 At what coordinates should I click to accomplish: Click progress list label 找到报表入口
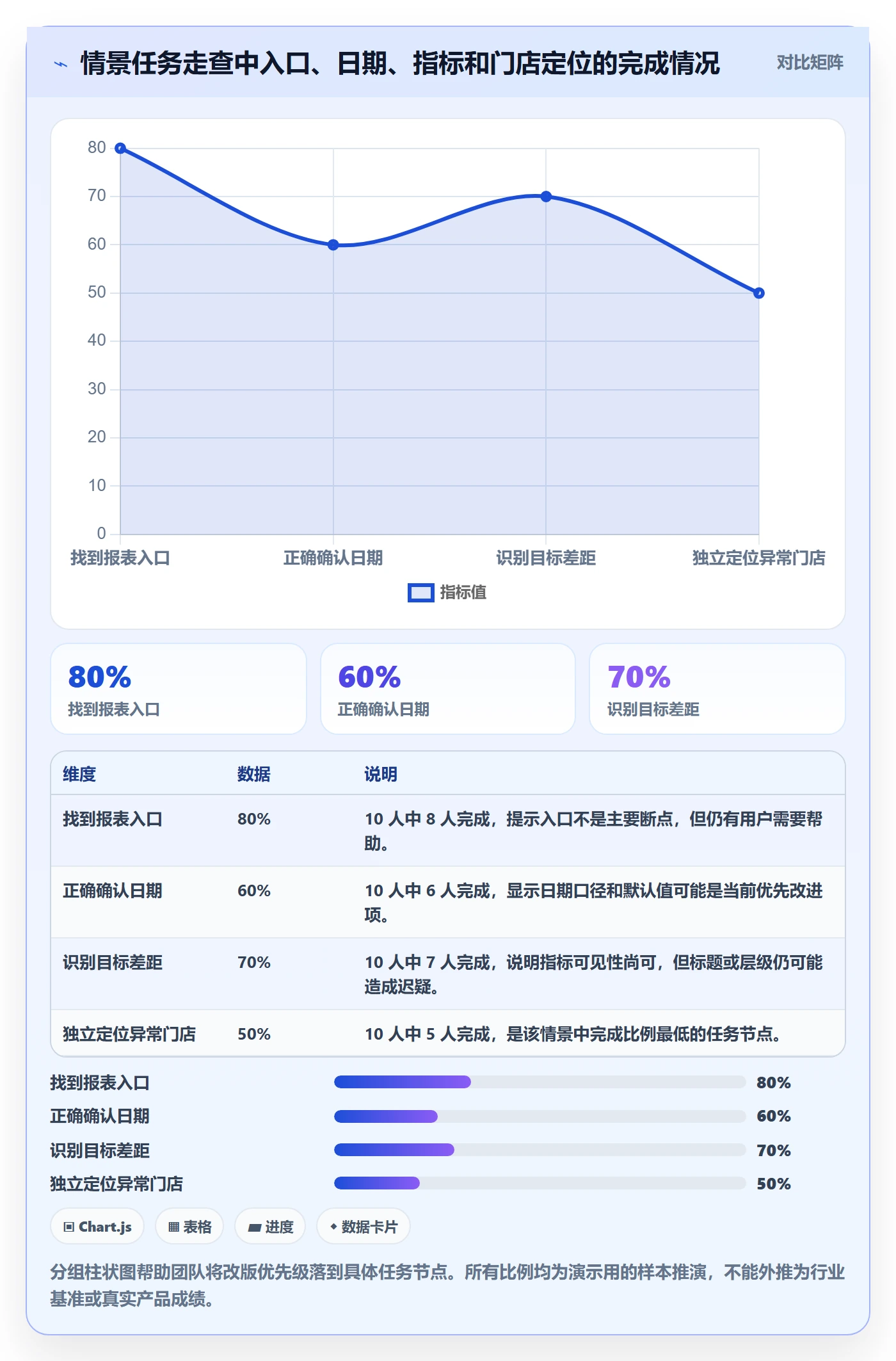pos(100,1083)
